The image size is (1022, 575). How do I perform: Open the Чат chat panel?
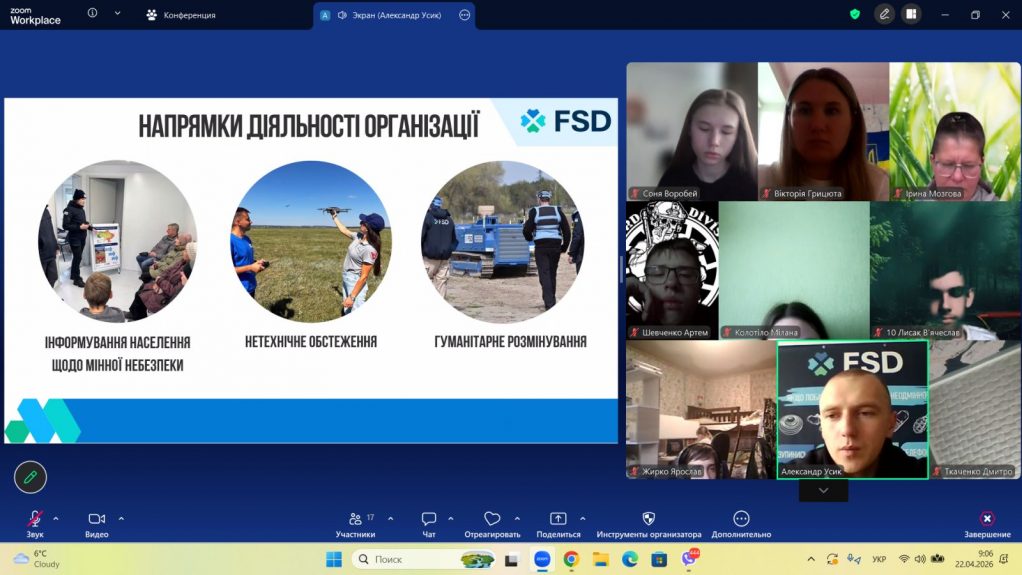tap(428, 524)
